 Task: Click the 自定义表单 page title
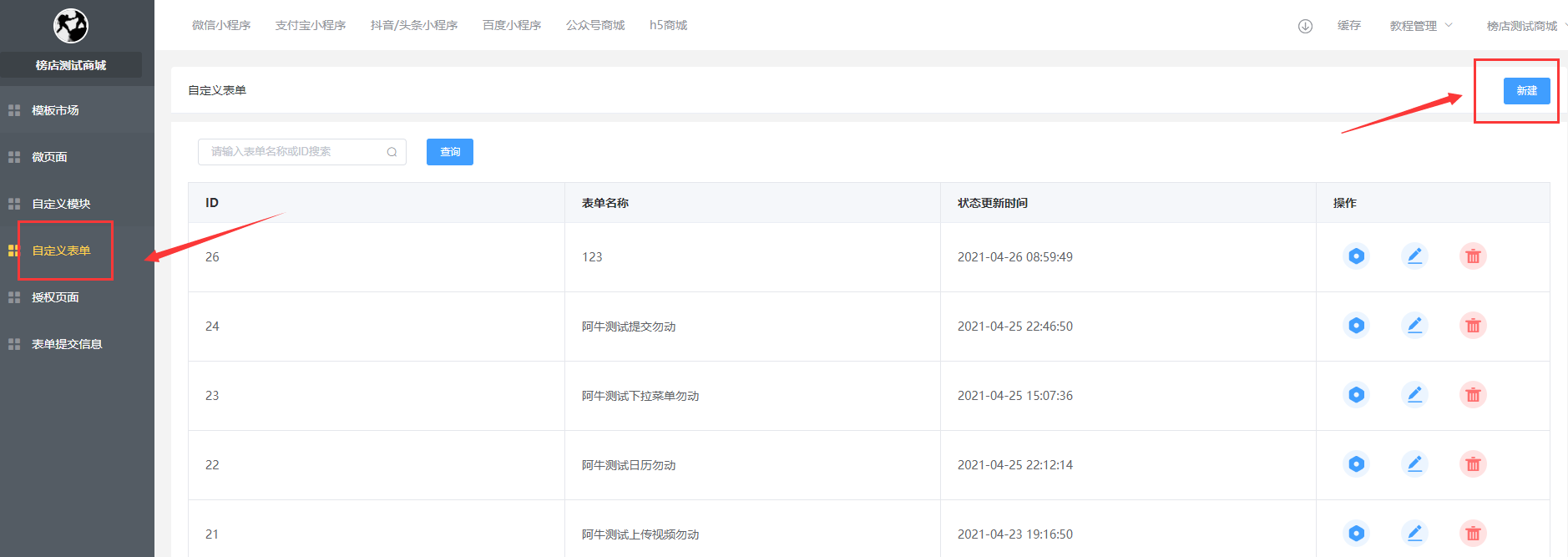point(217,90)
